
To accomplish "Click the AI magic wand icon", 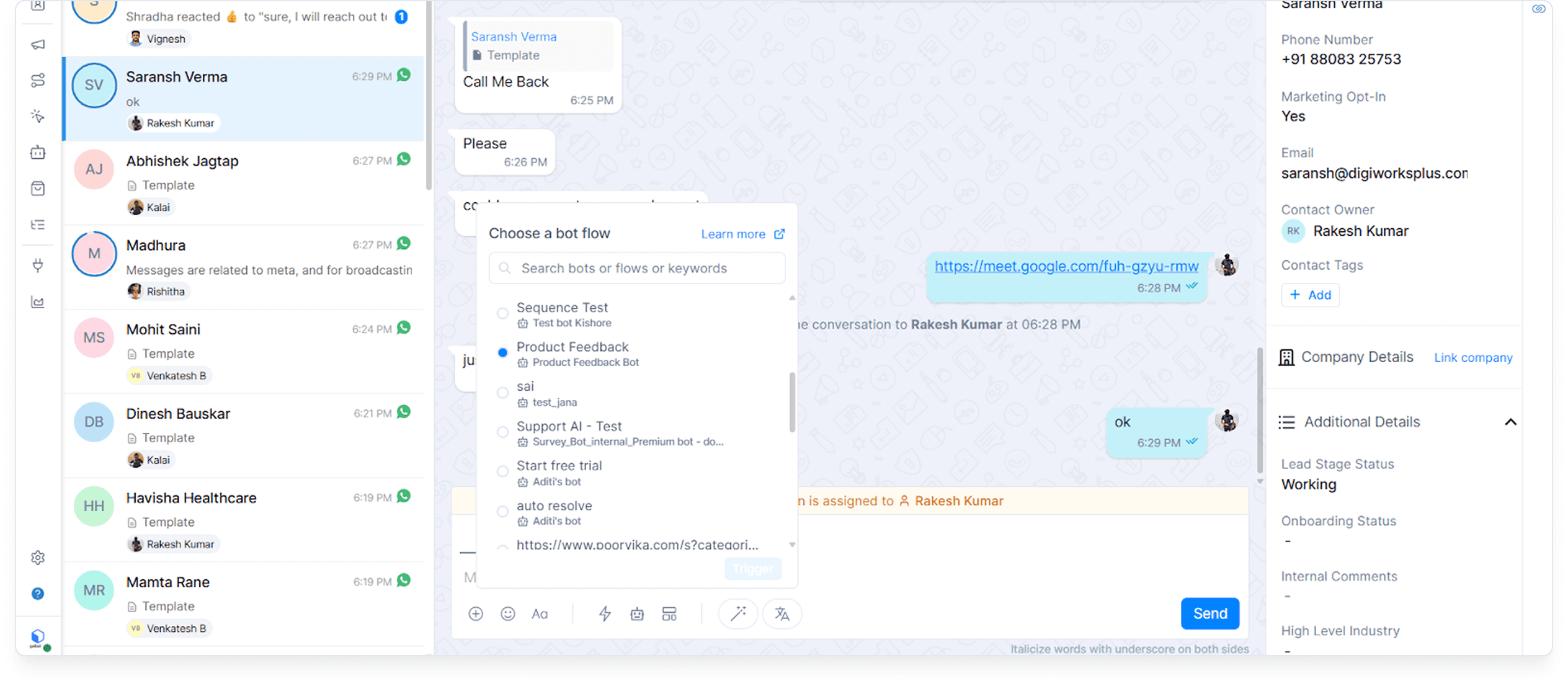I will (737, 613).
